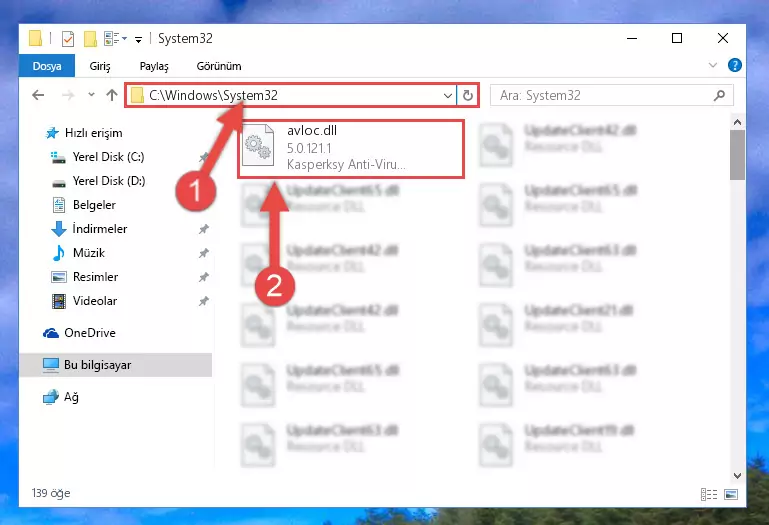The height and width of the screenshot is (525, 769).
Task: Open Belgeler folder in sidebar
Action: [94, 205]
